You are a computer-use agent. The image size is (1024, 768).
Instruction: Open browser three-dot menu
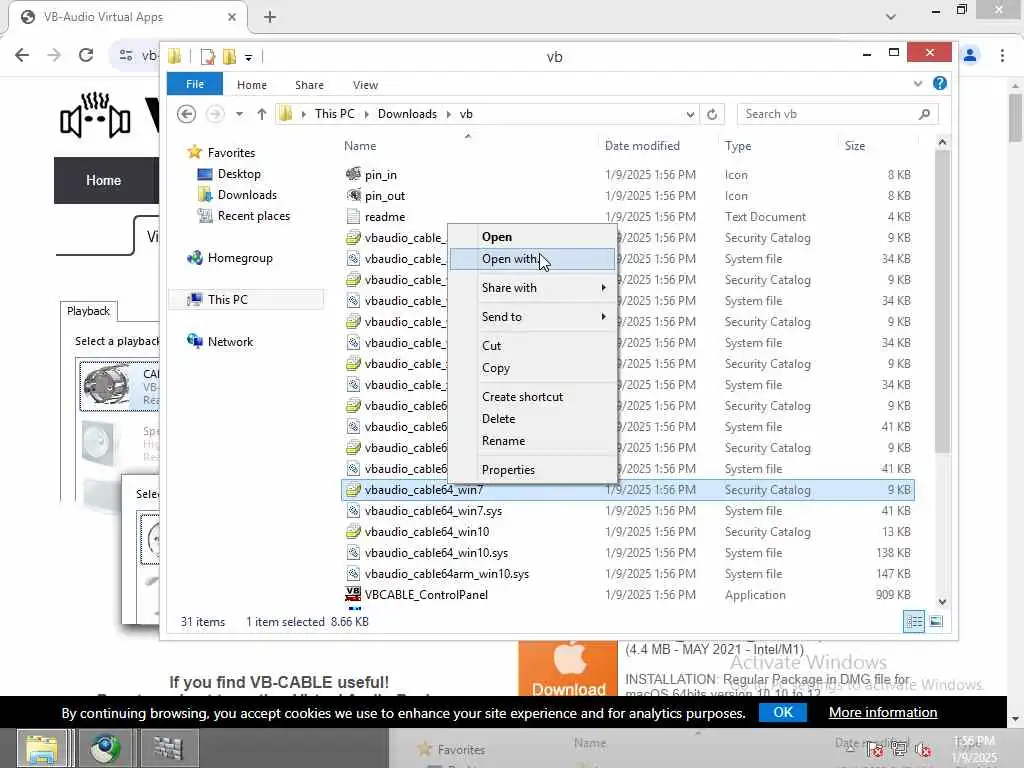coord(1002,56)
